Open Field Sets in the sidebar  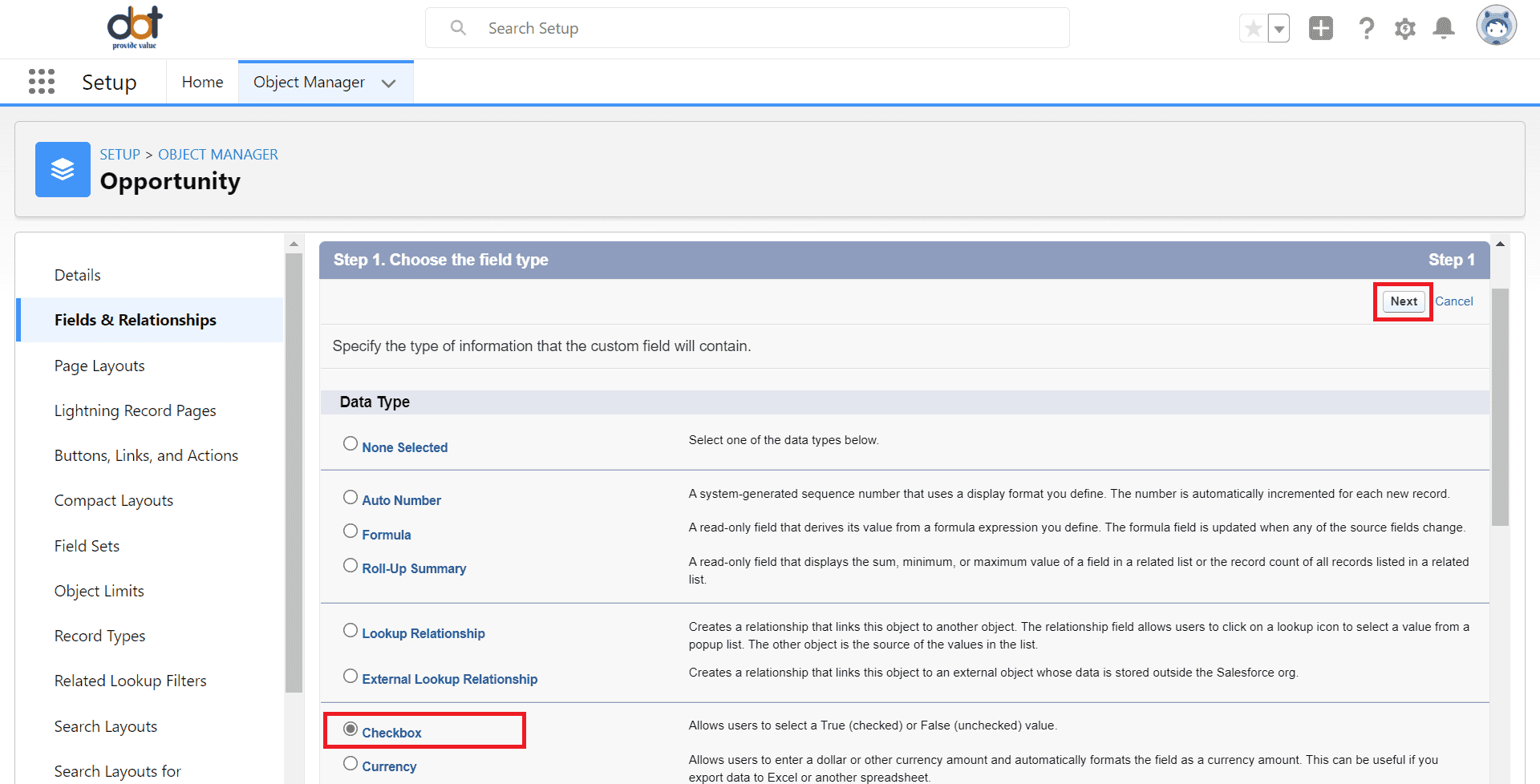pyautogui.click(x=87, y=546)
